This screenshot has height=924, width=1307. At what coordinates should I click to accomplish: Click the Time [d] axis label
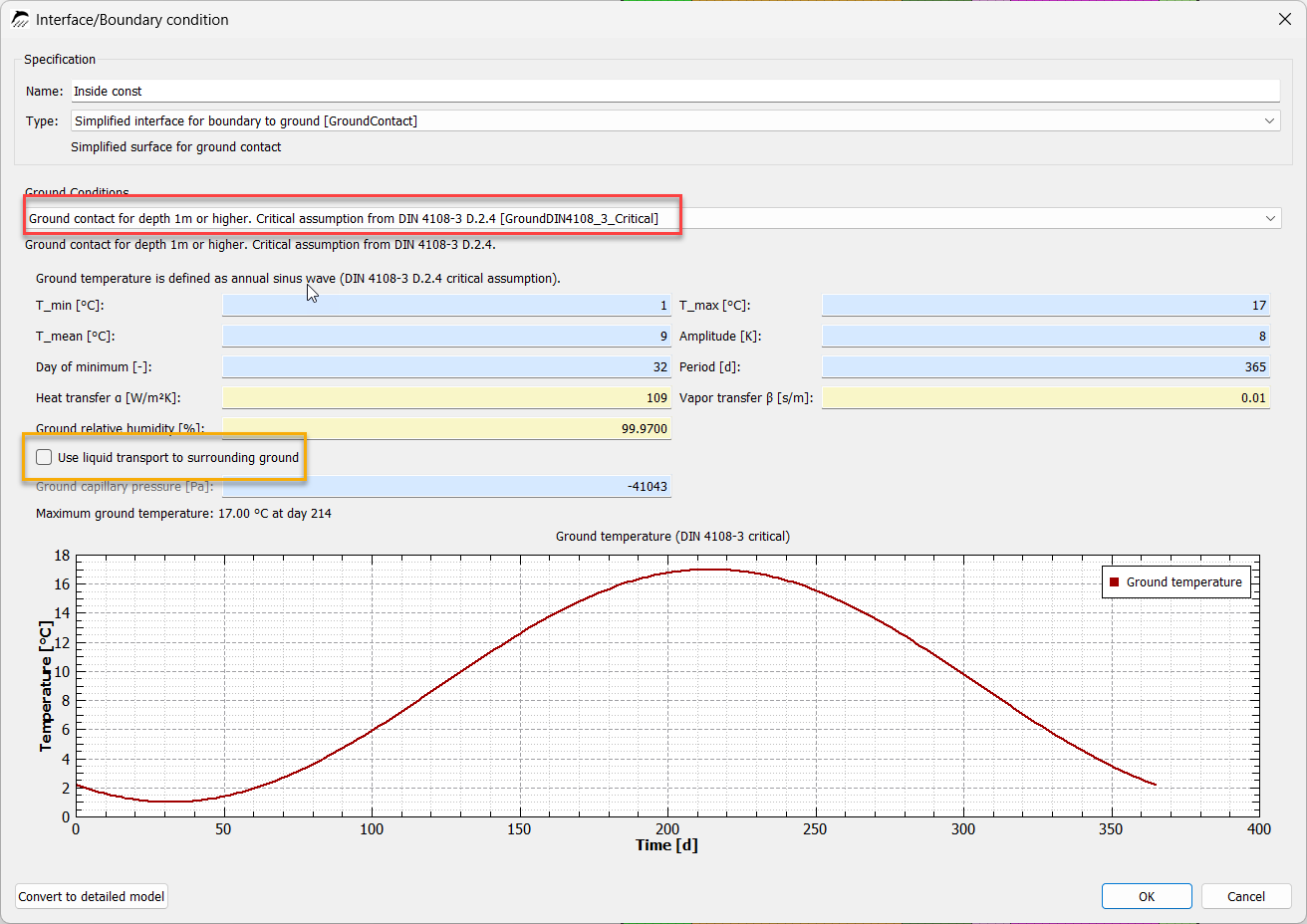tap(666, 845)
